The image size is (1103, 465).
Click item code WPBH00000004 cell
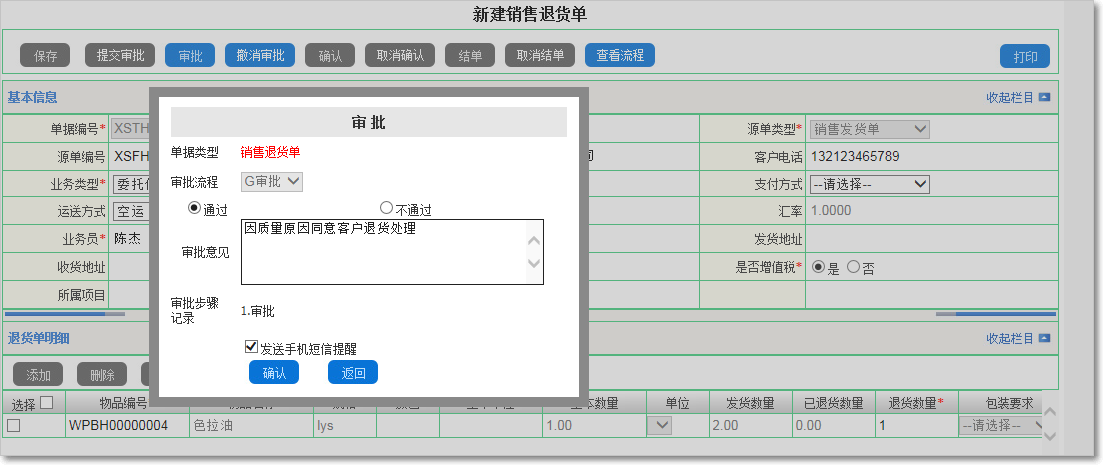pos(127,426)
